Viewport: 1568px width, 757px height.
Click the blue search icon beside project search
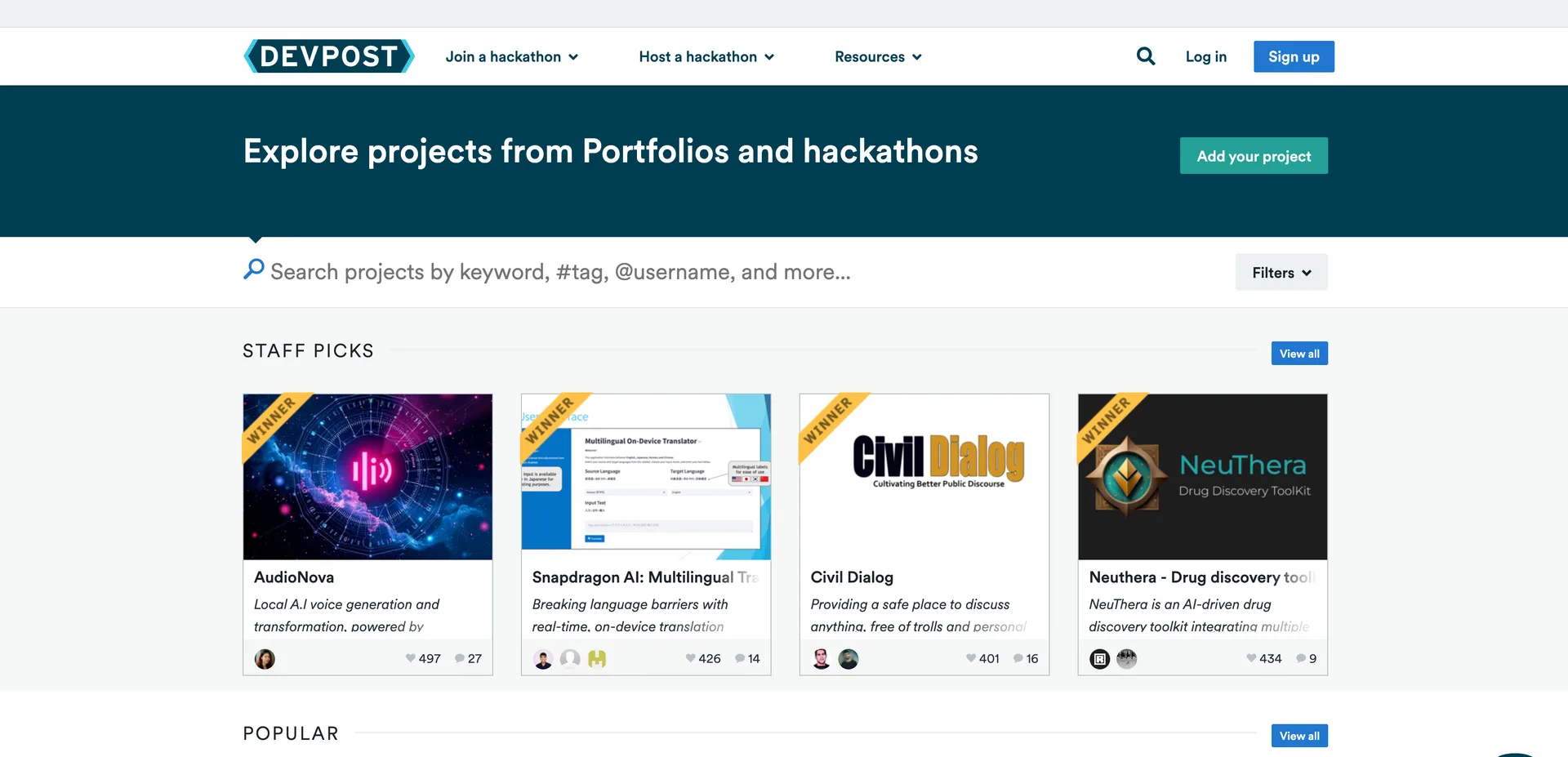(x=254, y=269)
